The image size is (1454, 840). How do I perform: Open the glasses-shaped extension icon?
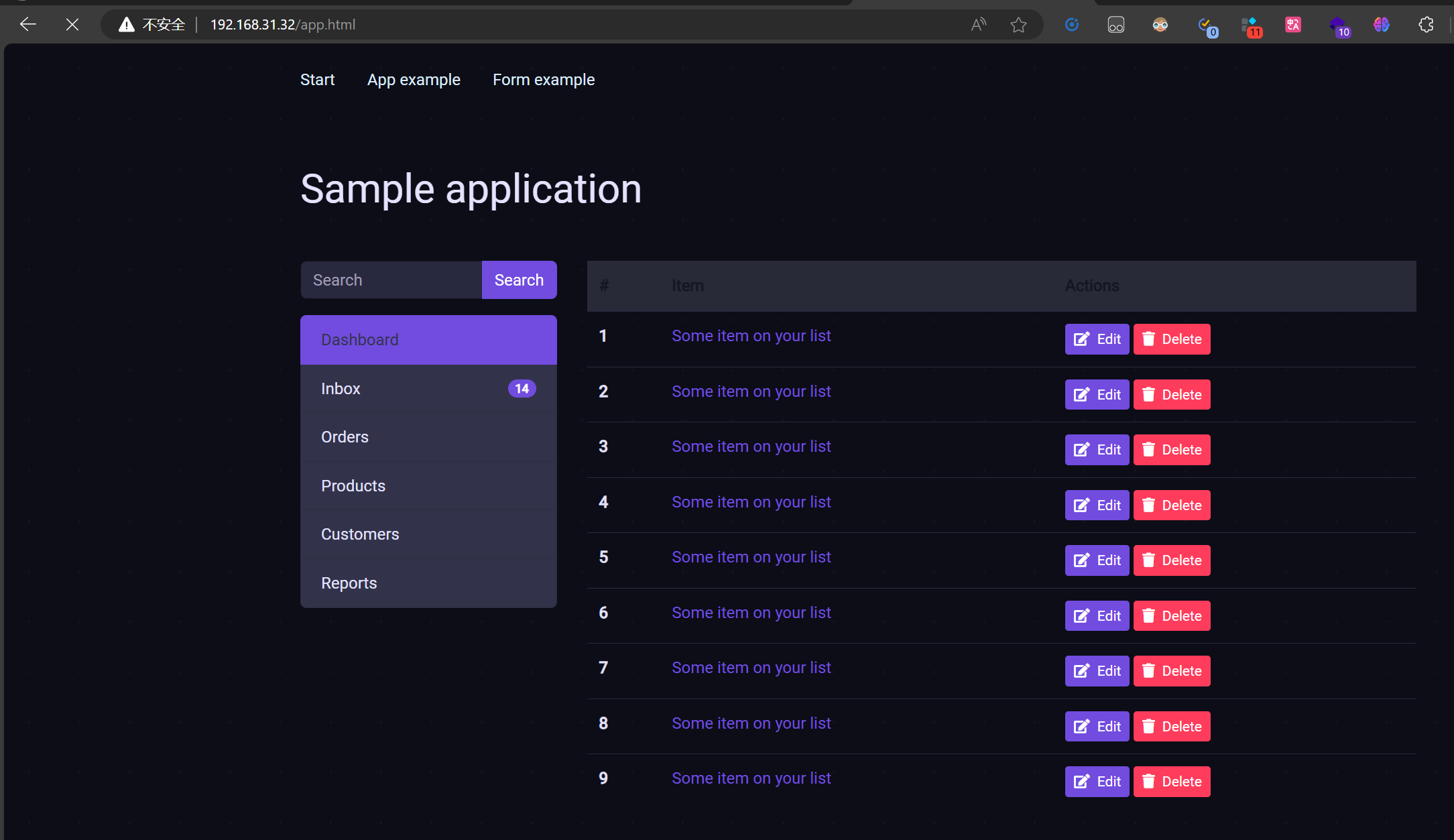click(1116, 25)
